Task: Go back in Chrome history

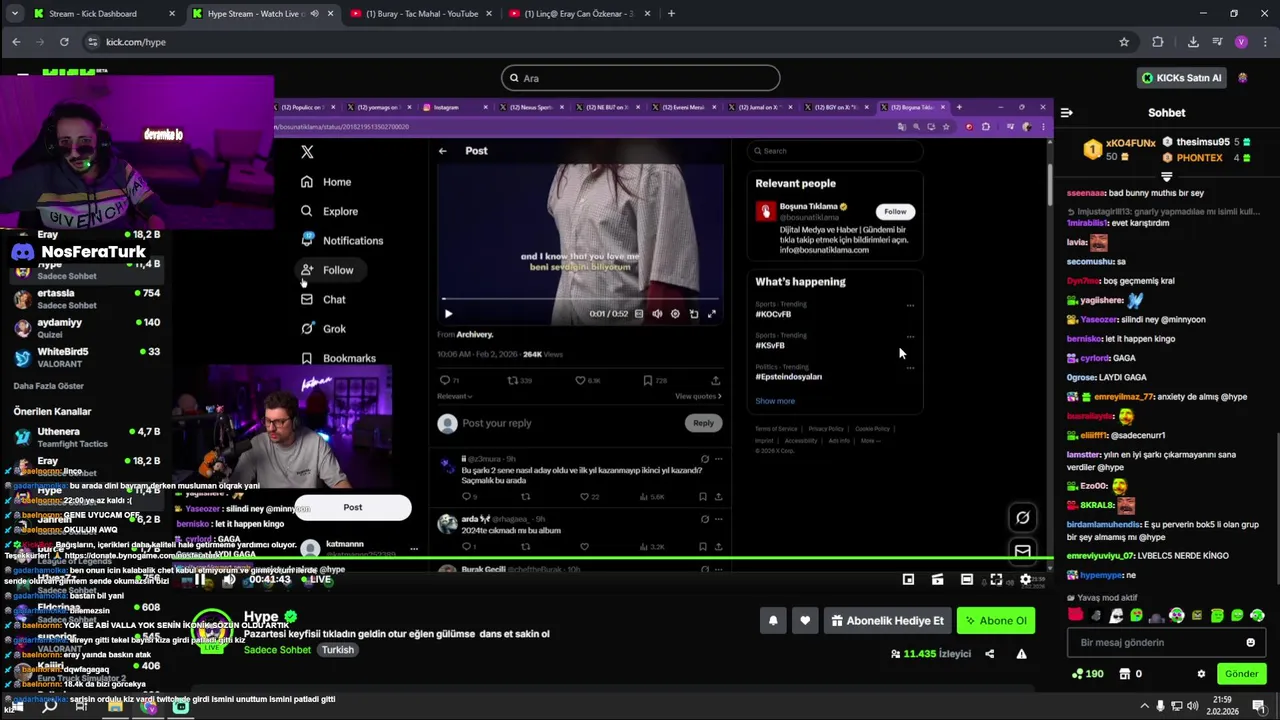Action: [x=16, y=42]
